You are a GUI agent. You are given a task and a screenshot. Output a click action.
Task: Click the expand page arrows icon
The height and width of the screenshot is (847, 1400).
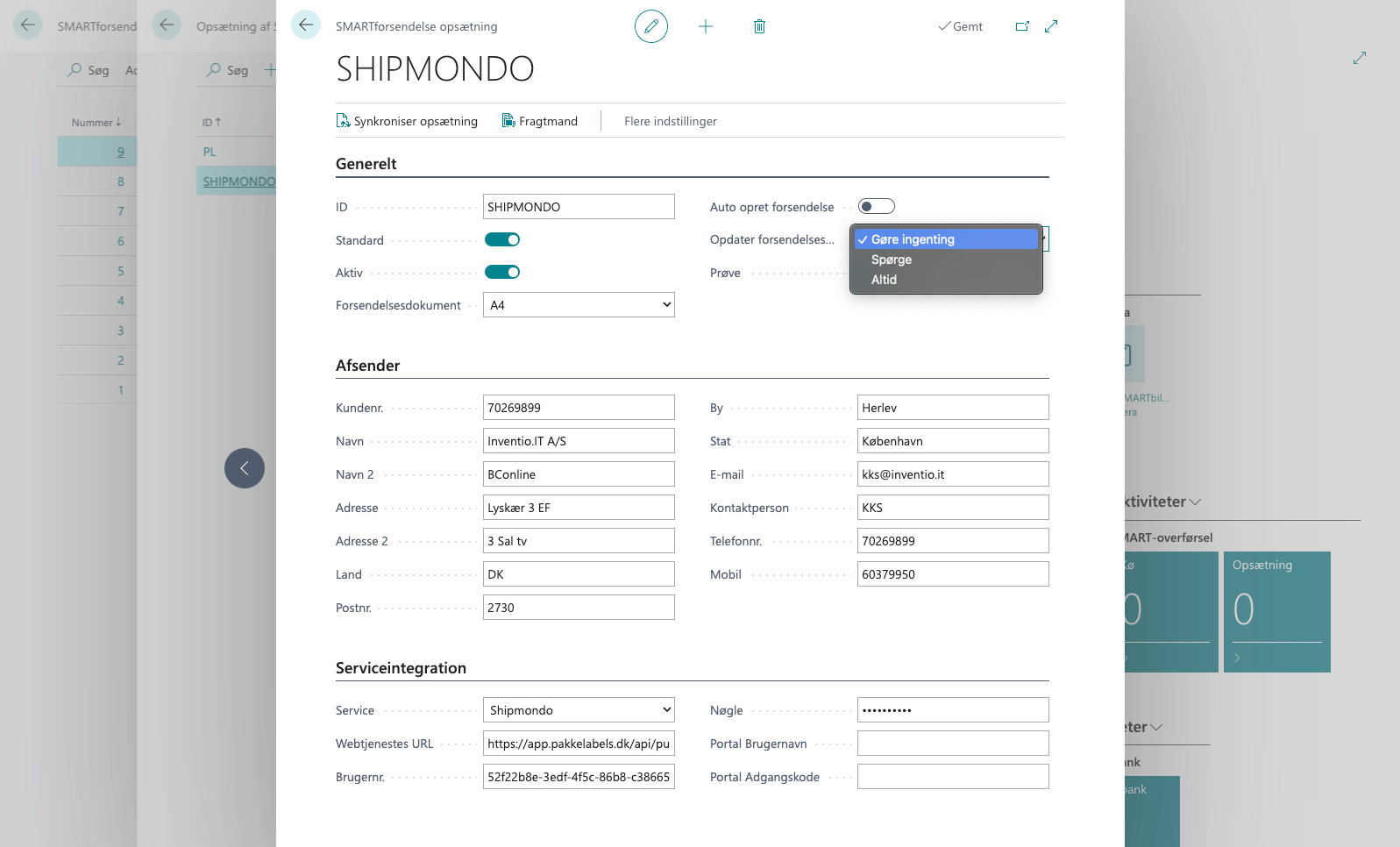click(x=1051, y=26)
